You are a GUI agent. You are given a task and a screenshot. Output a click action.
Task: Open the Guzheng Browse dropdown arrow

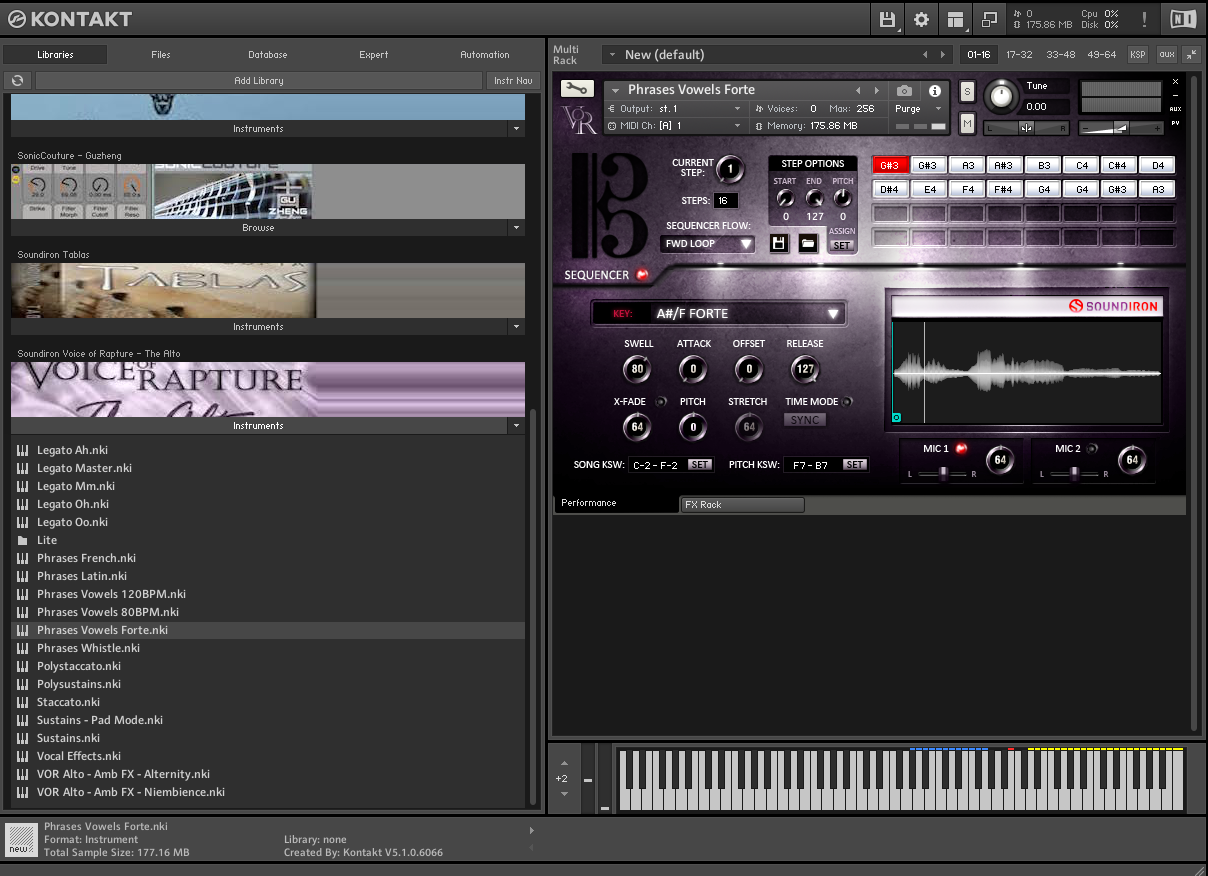pos(516,228)
